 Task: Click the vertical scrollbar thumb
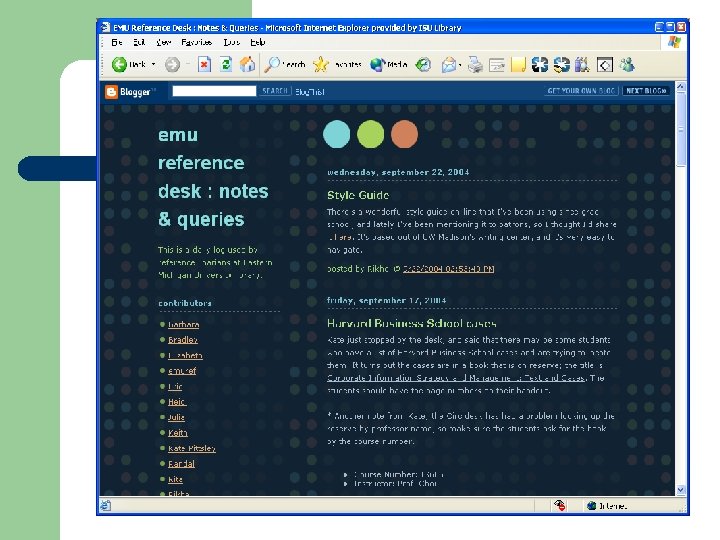pyautogui.click(x=681, y=130)
